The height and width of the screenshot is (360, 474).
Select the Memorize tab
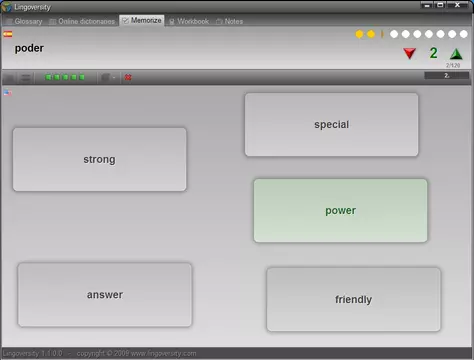pyautogui.click(x=142, y=21)
